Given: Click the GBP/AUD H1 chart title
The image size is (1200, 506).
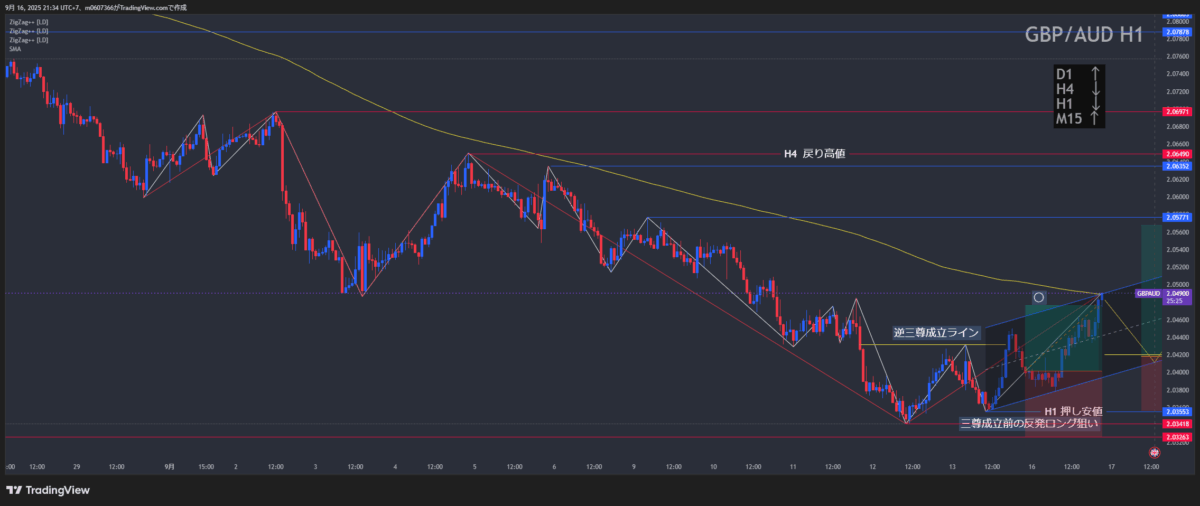Looking at the screenshot, I should coord(1084,35).
